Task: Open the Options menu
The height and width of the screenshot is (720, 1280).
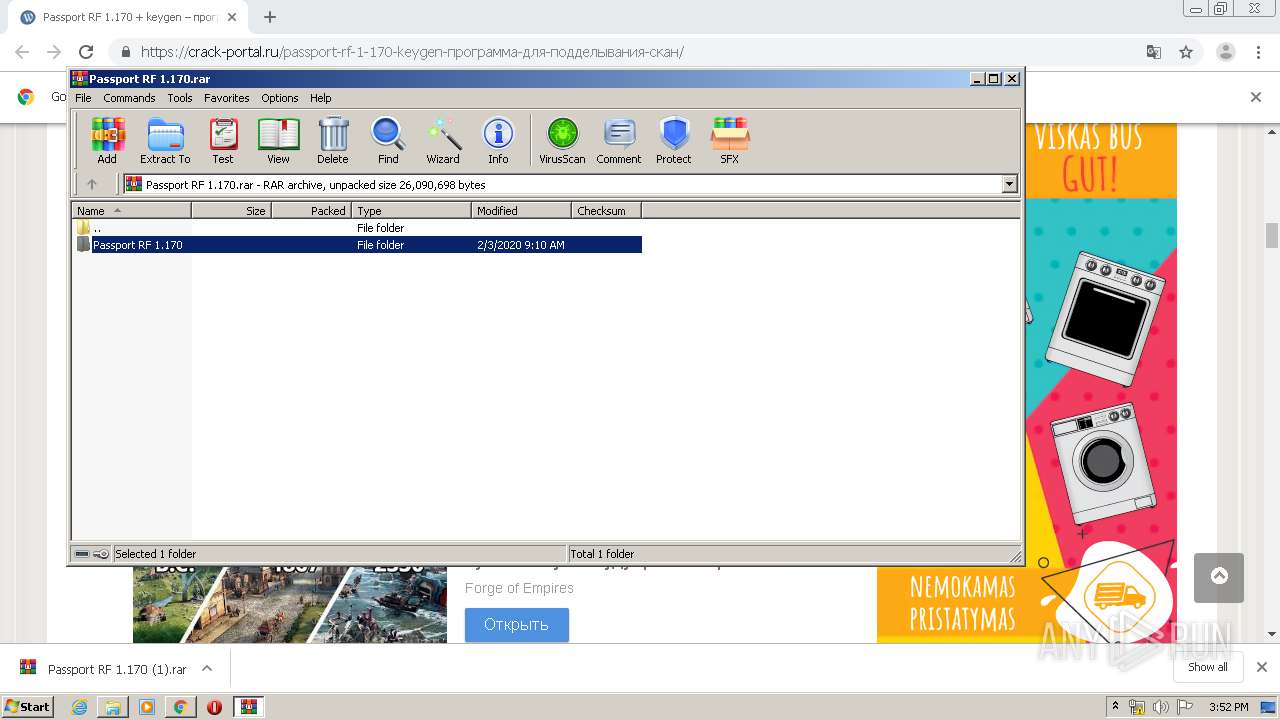Action: [280, 98]
